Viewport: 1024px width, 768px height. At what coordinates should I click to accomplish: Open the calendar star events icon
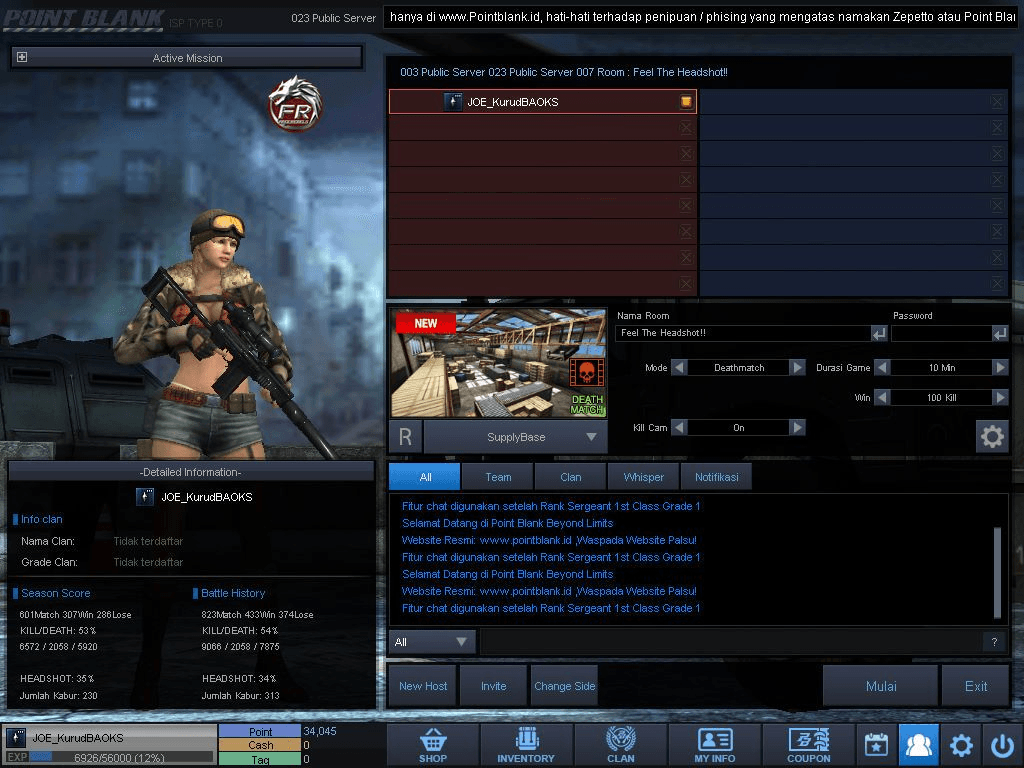pos(876,745)
